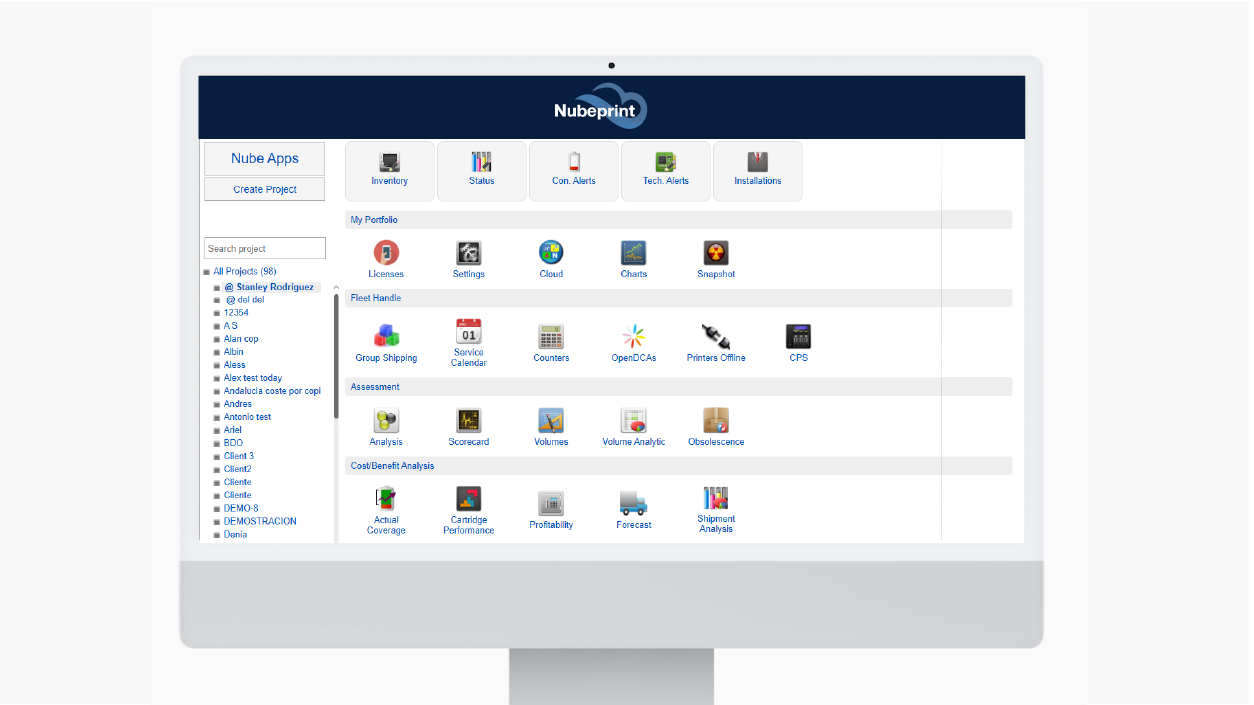Image resolution: width=1254 pixels, height=705 pixels.
Task: Open the Cartridge Performance icon
Action: point(468,499)
